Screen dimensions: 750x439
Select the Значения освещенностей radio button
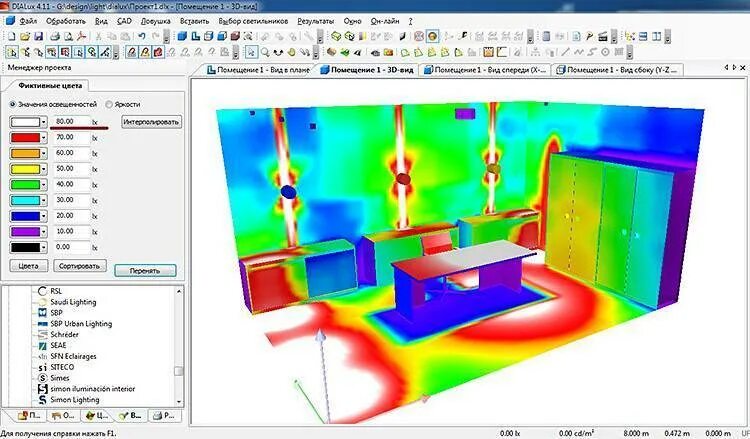[x=12, y=104]
